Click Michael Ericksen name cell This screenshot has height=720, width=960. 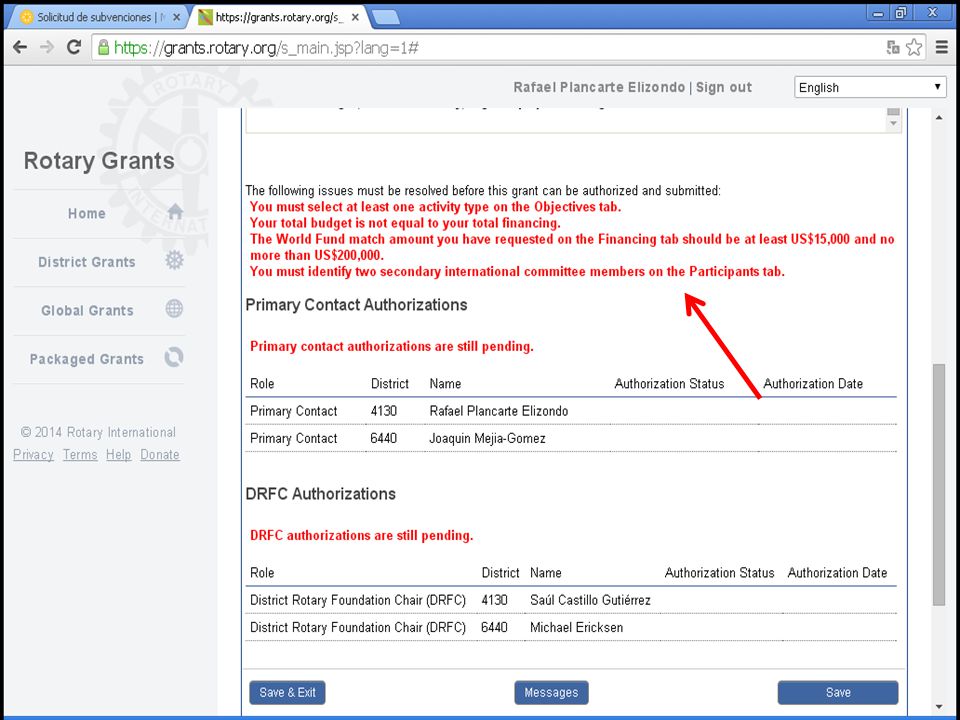tap(576, 628)
